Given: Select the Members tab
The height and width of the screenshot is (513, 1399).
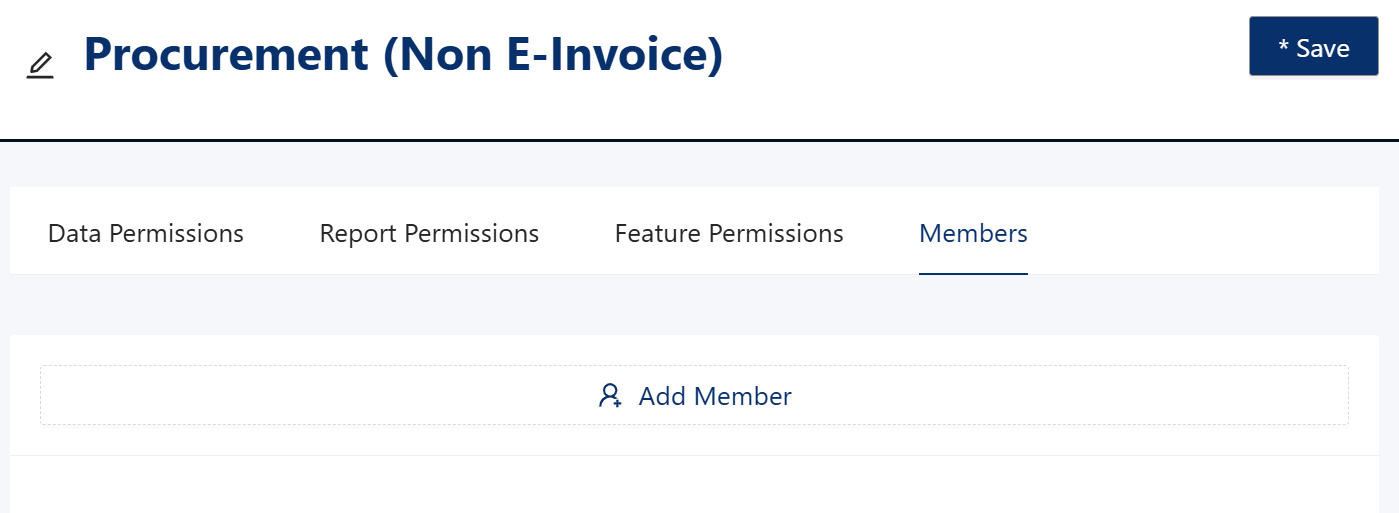Looking at the screenshot, I should 973,233.
